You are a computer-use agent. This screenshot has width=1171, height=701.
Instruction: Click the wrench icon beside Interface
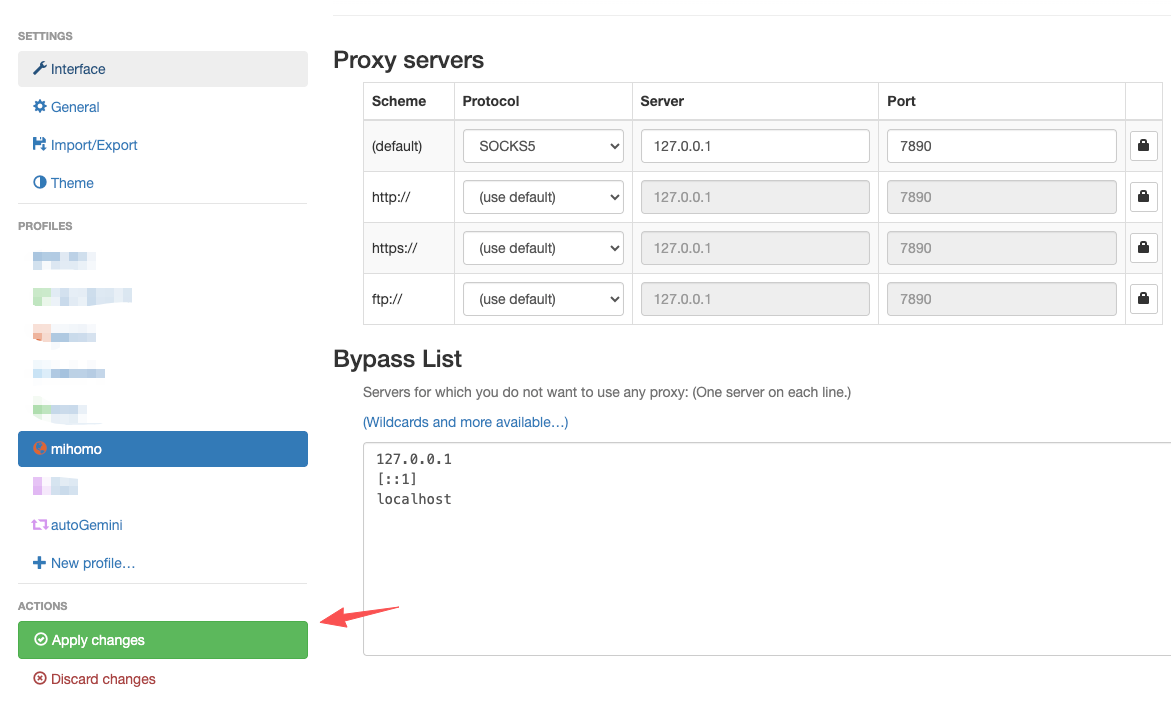click(x=40, y=69)
